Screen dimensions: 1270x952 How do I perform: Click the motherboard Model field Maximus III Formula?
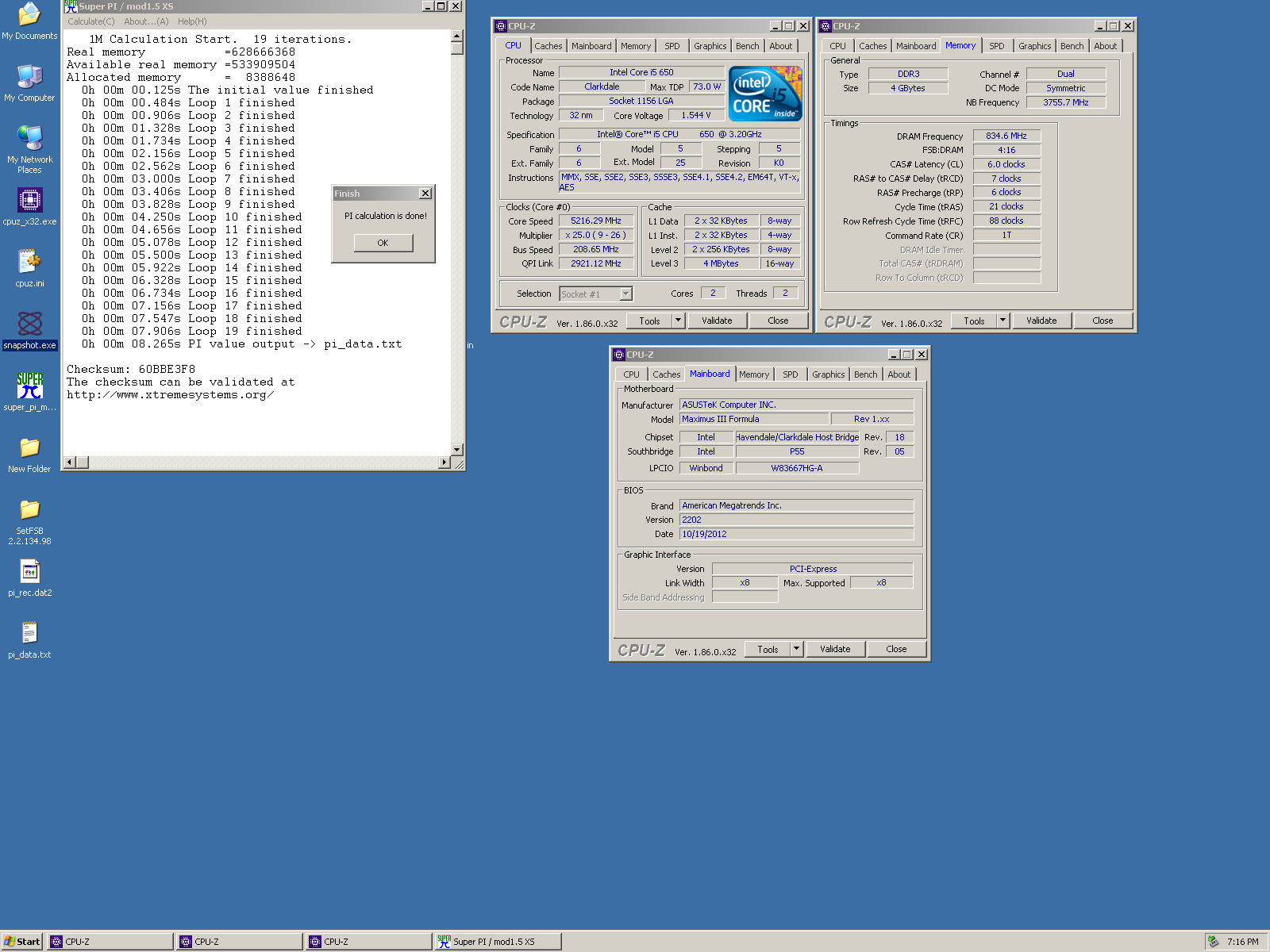[x=754, y=419]
